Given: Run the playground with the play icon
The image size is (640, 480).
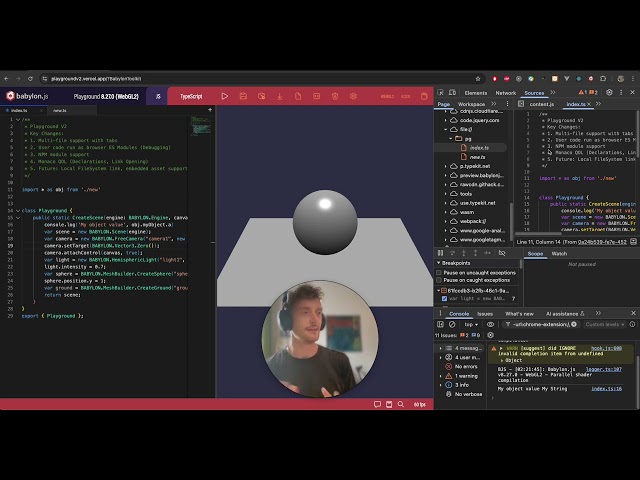Looking at the screenshot, I should tap(224, 96).
